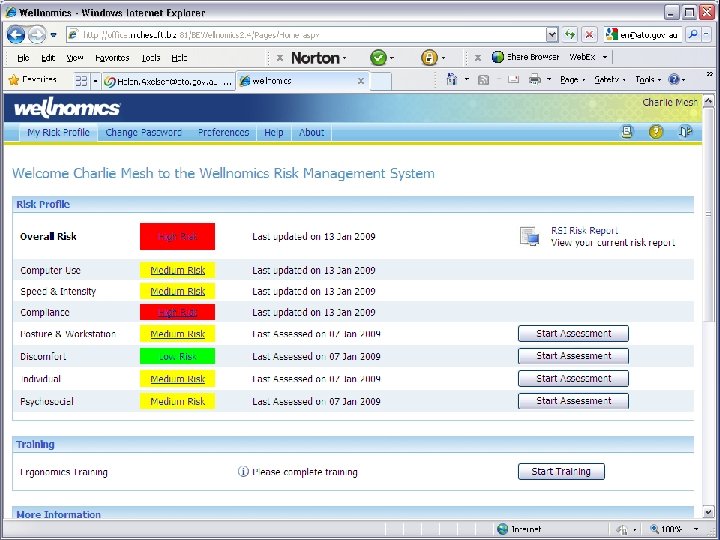The height and width of the screenshot is (540, 720).
Task: Open the Tools menu in menu bar
Action: pos(151,58)
